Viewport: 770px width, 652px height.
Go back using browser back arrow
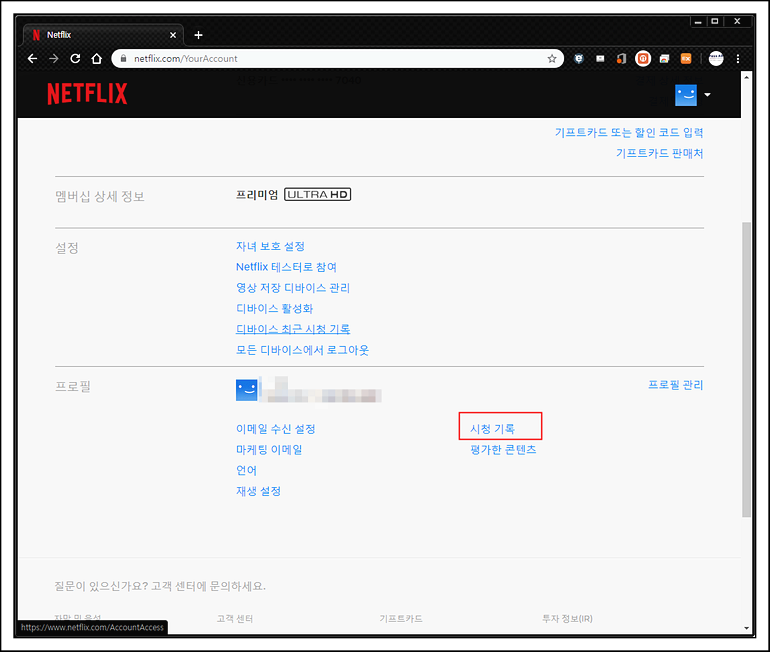click(x=32, y=58)
